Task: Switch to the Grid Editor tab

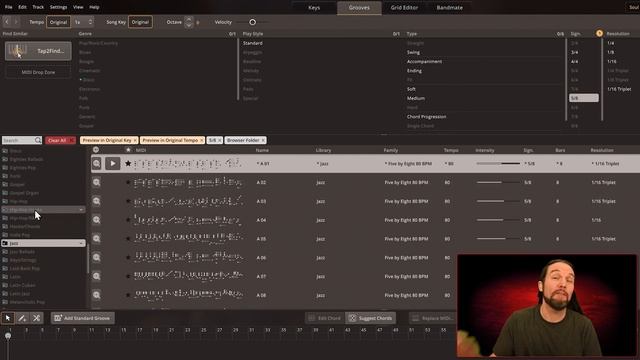Action: click(404, 8)
